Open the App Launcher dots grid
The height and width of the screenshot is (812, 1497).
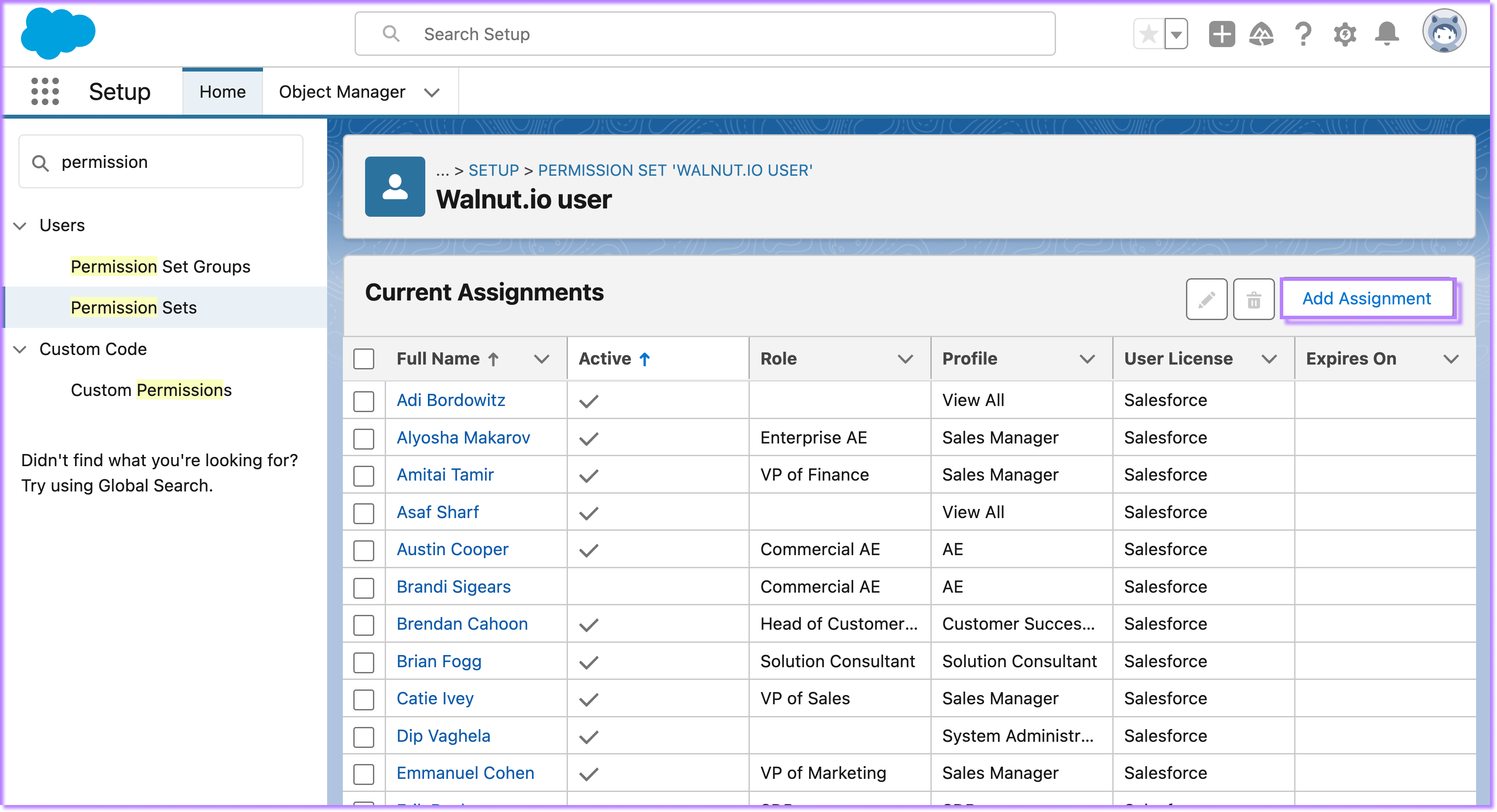point(45,92)
